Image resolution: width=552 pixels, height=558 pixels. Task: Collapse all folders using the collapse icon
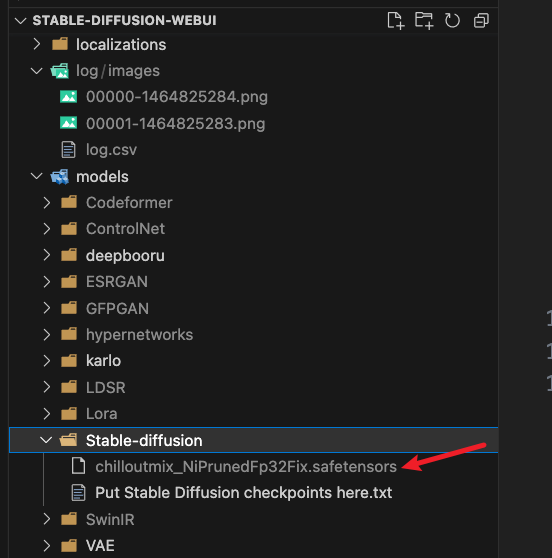(x=481, y=20)
